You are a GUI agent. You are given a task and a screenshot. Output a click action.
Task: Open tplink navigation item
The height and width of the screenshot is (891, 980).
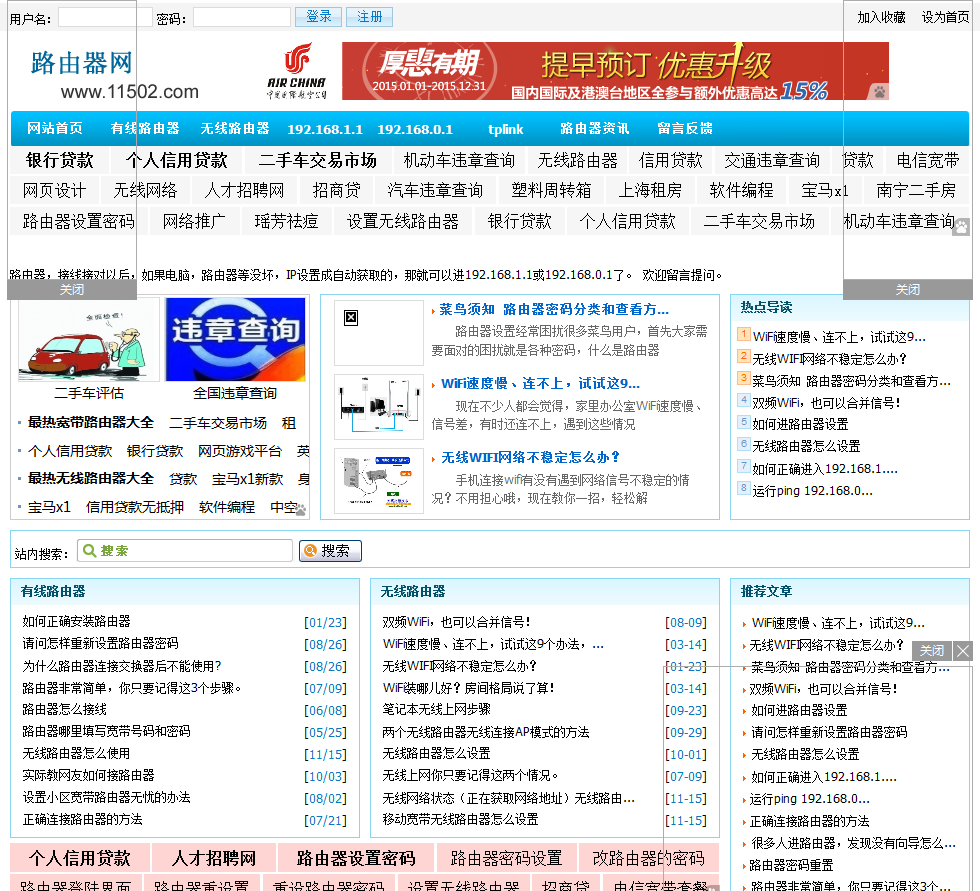coord(506,129)
